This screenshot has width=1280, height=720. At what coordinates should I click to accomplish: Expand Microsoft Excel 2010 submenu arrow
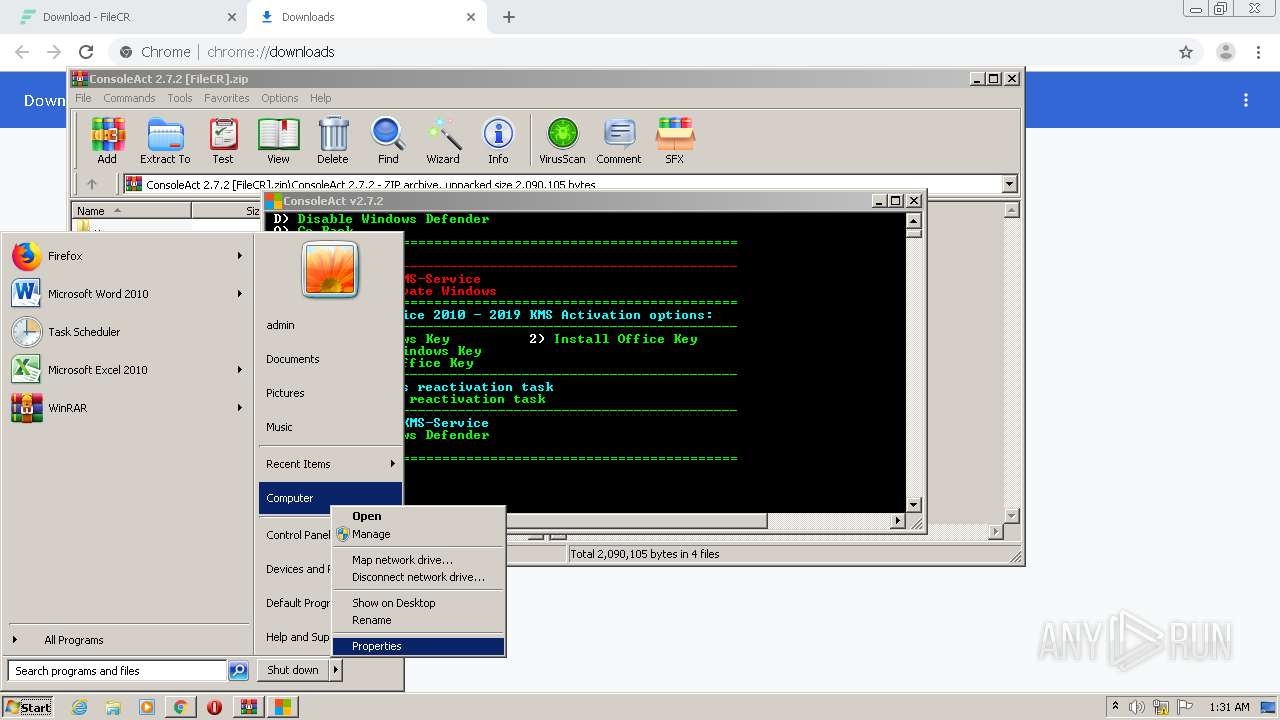(240, 370)
